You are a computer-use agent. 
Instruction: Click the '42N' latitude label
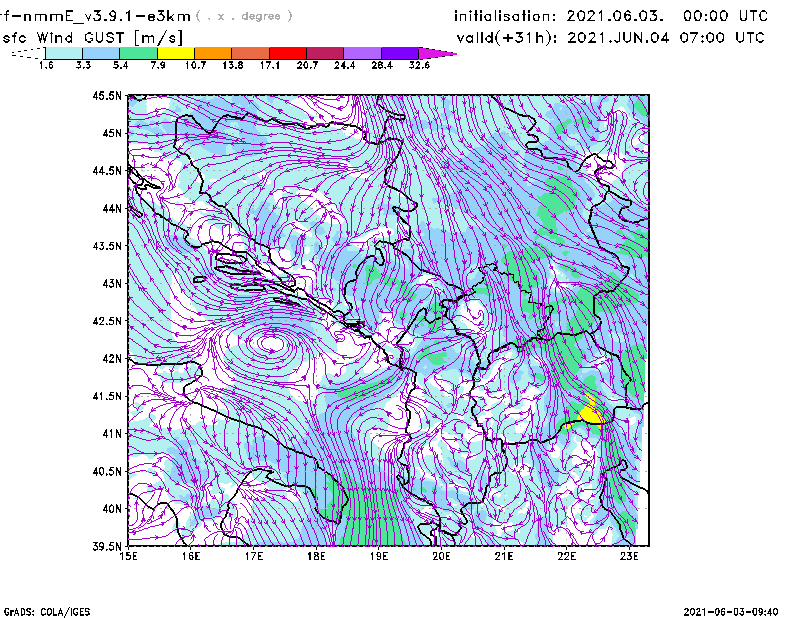coord(112,358)
